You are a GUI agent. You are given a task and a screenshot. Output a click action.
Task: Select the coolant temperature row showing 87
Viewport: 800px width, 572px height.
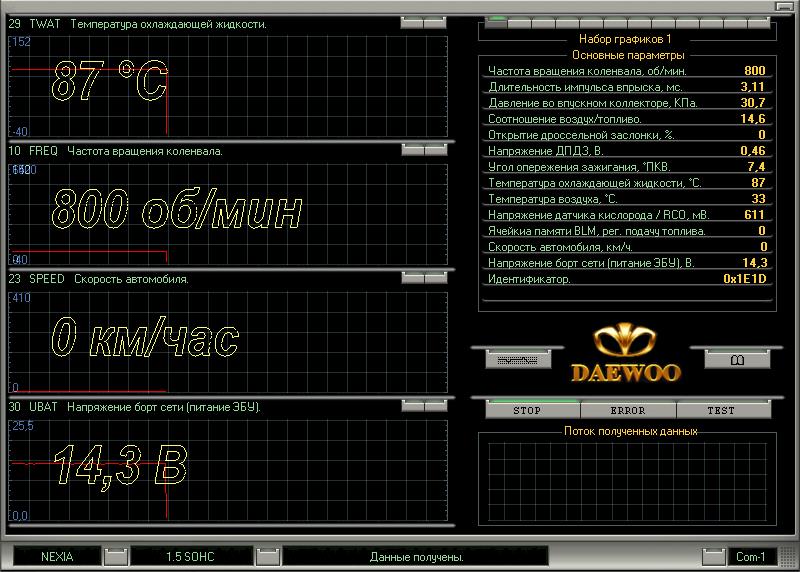pos(625,183)
